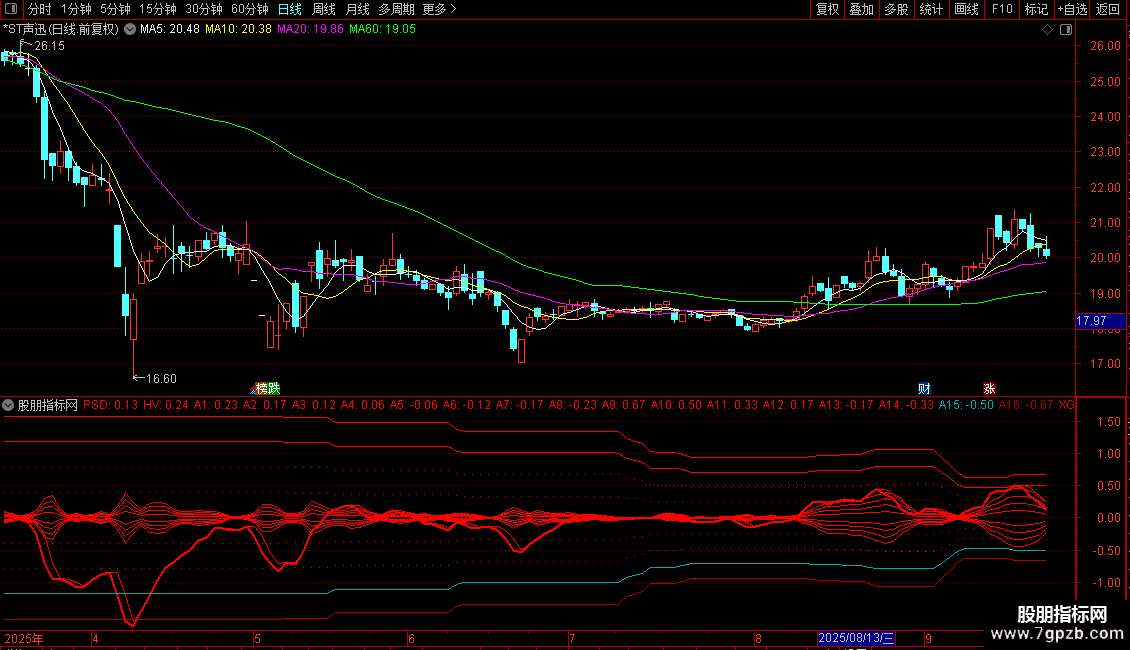
Task: Select the 日线 daily chart tab
Action: [290, 9]
